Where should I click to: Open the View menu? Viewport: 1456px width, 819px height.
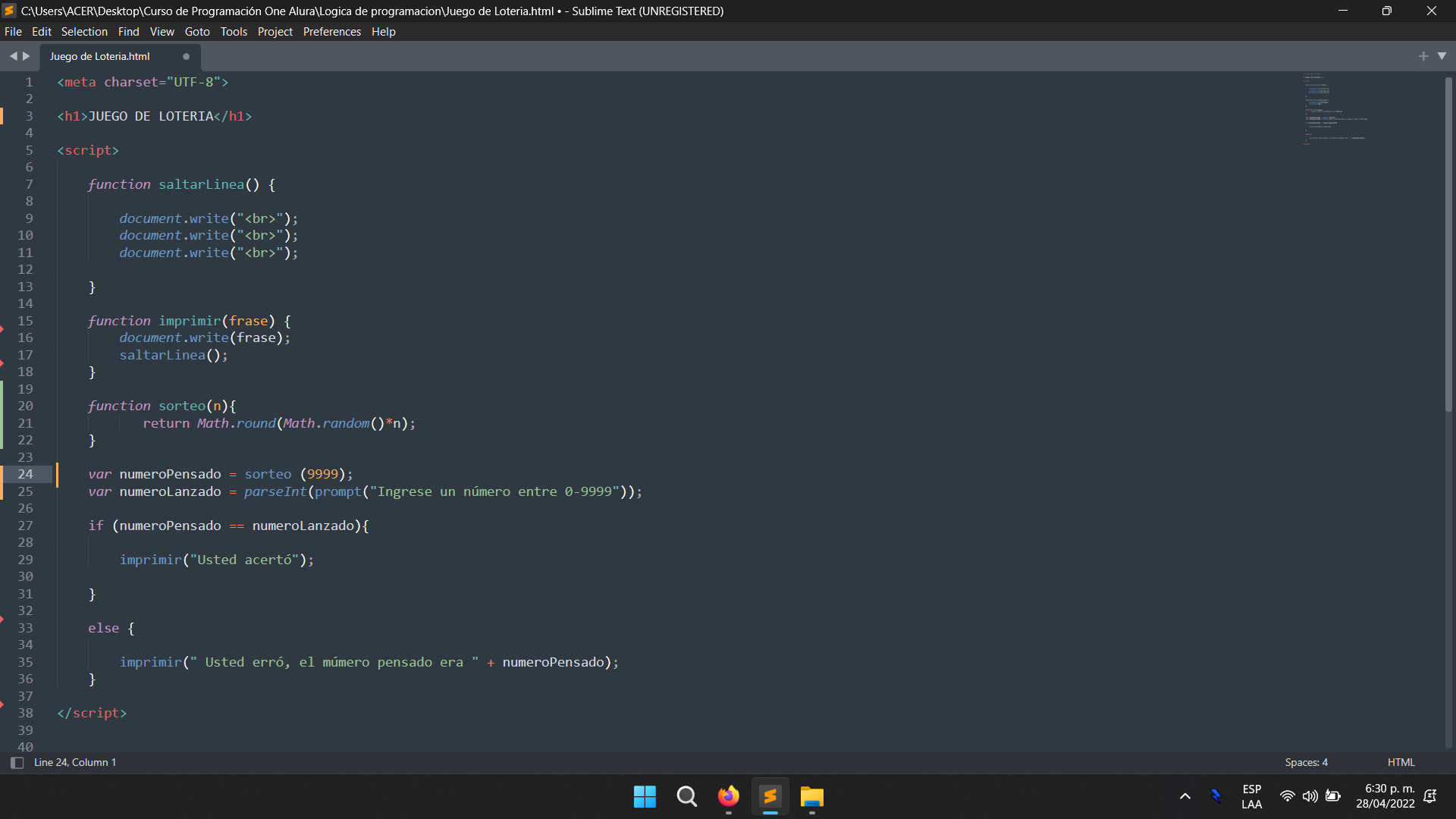pos(162,32)
